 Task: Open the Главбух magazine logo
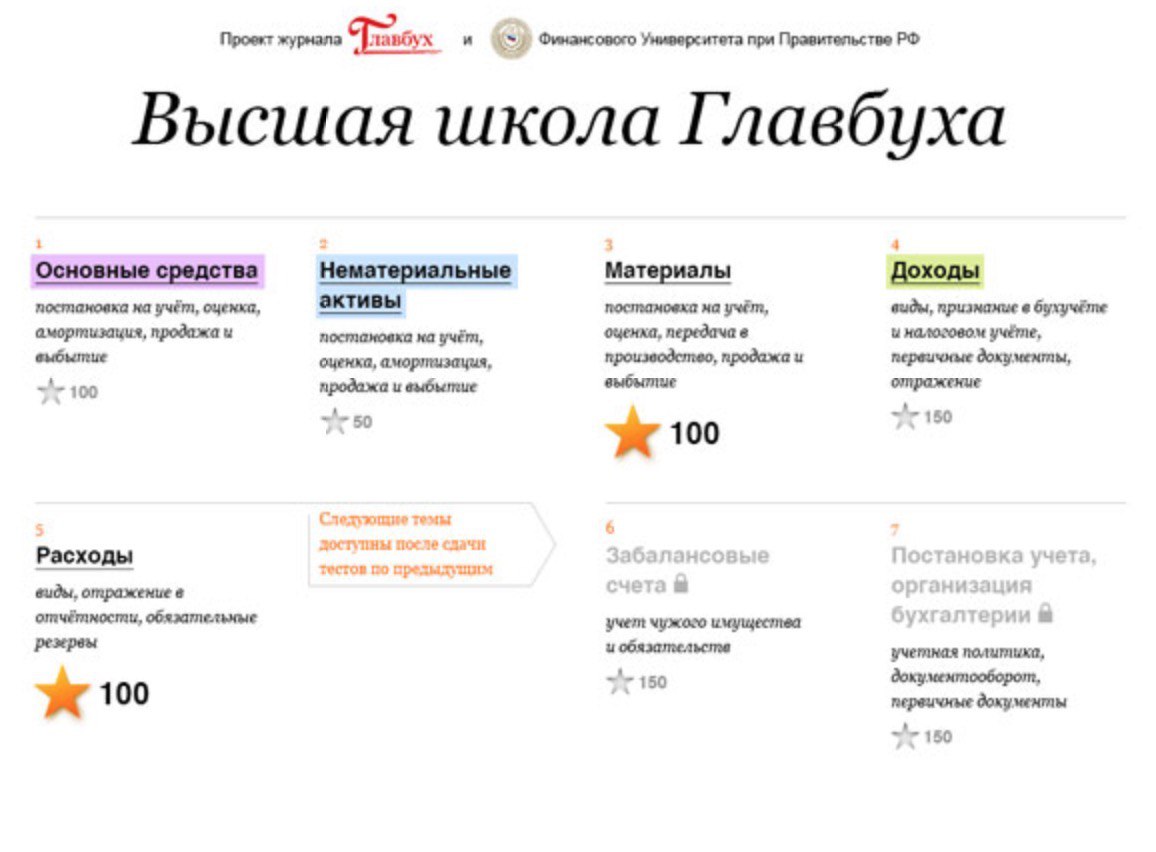coord(394,35)
